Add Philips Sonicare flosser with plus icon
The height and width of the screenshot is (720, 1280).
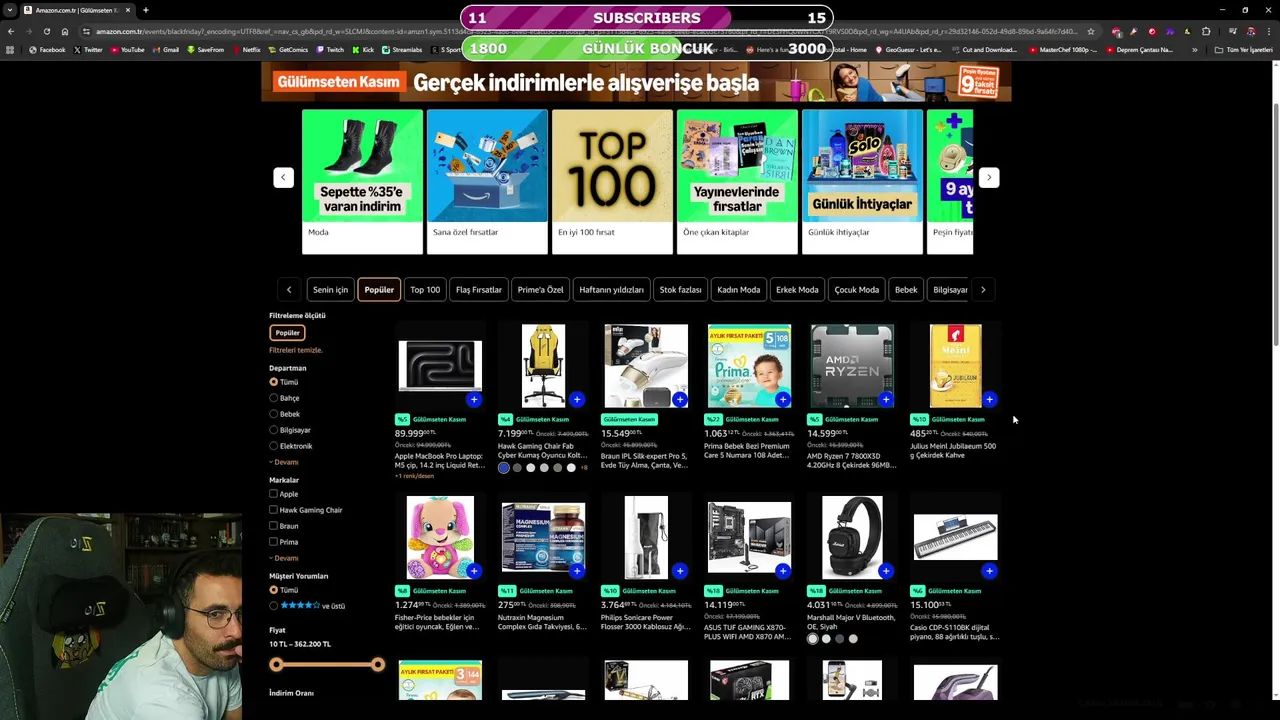(x=680, y=571)
